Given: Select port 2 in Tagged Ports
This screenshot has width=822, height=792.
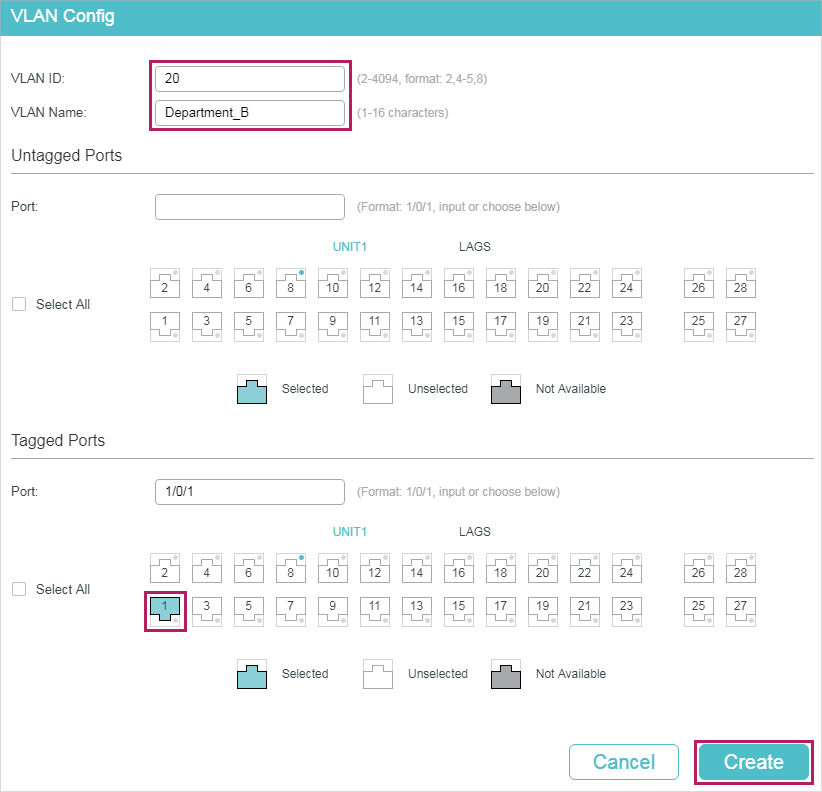Looking at the screenshot, I should point(165,568).
